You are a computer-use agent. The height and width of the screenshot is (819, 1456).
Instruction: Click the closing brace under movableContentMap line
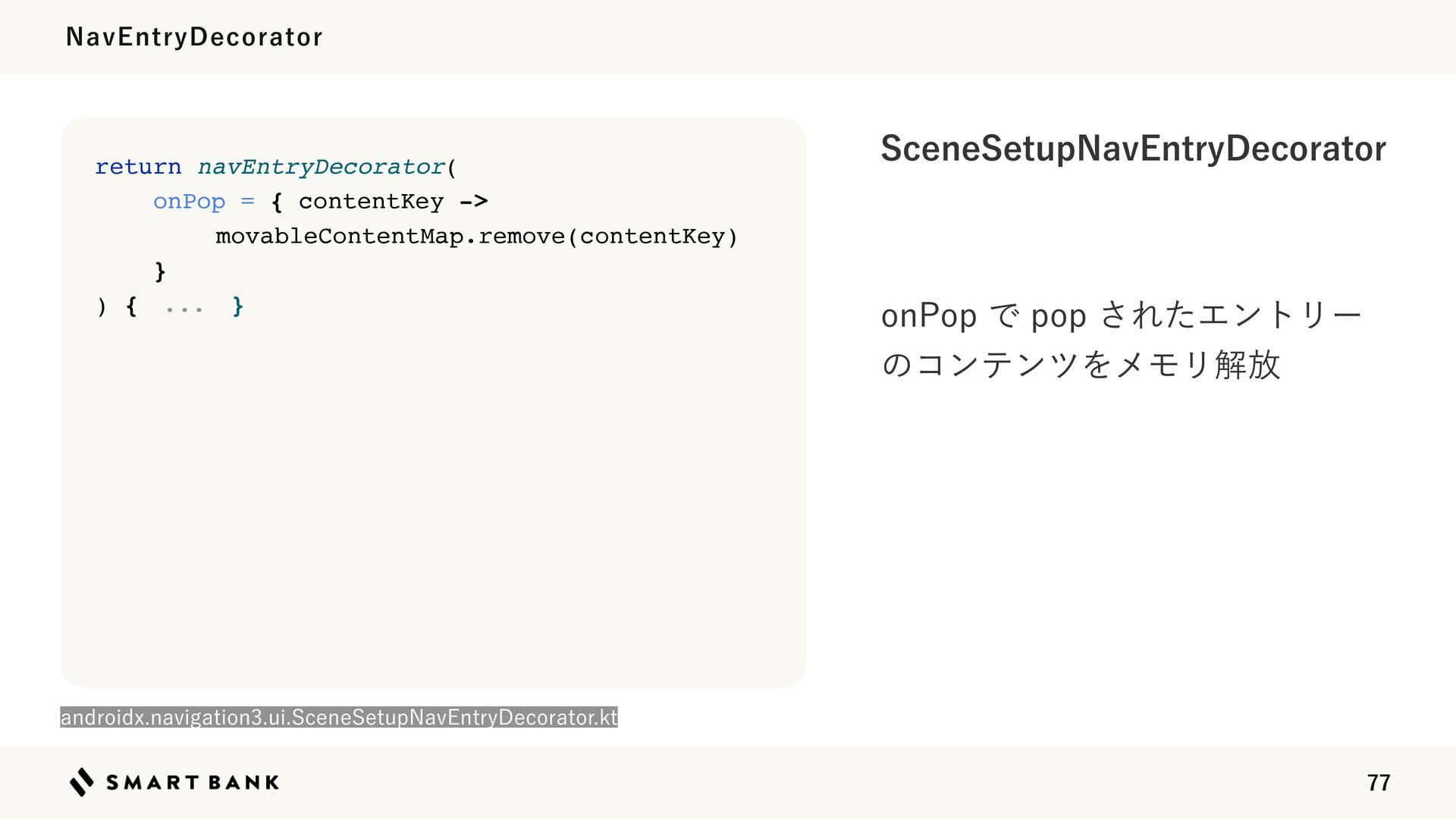[x=160, y=271]
